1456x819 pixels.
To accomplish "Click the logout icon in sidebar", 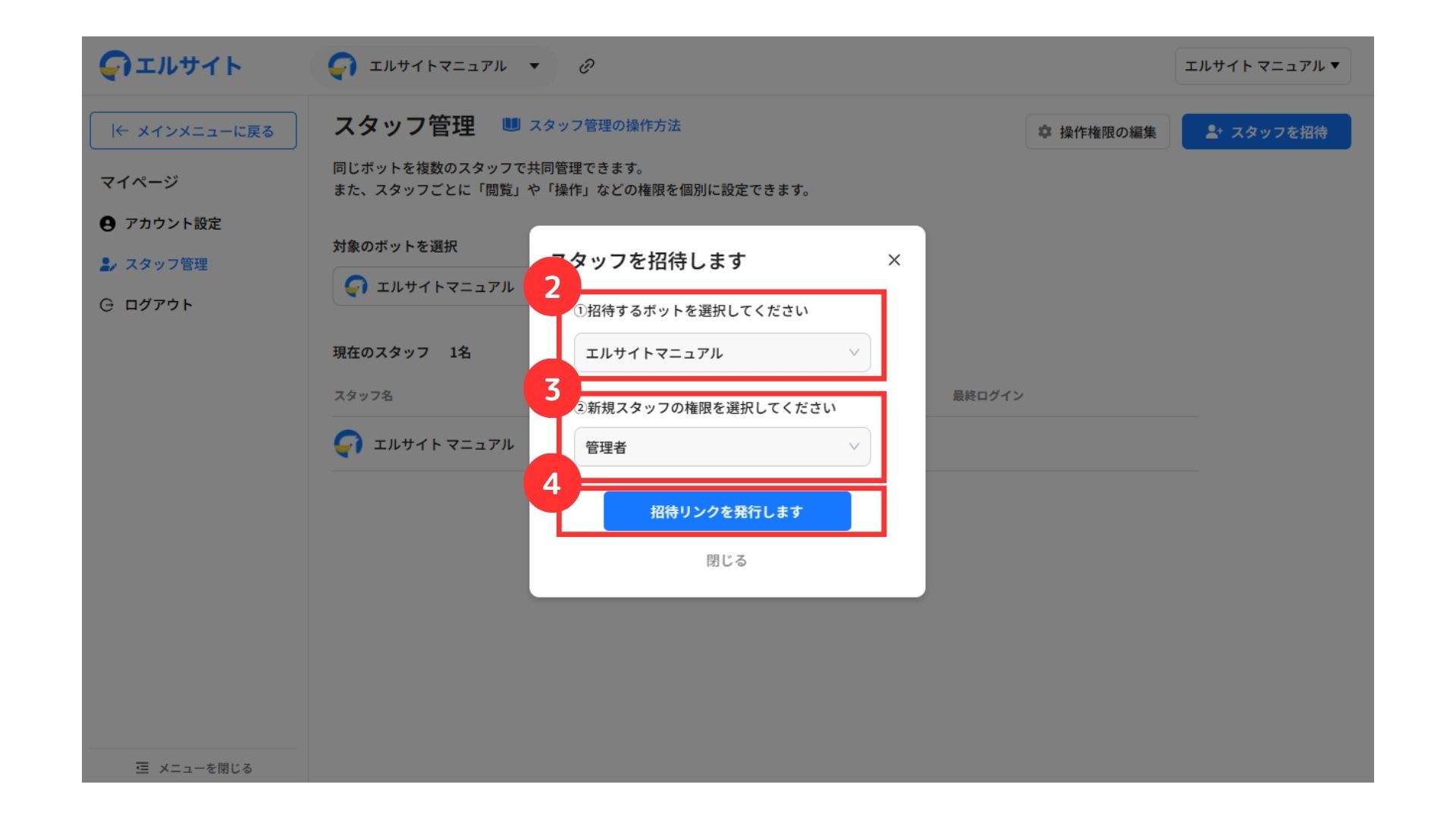I will click(107, 305).
